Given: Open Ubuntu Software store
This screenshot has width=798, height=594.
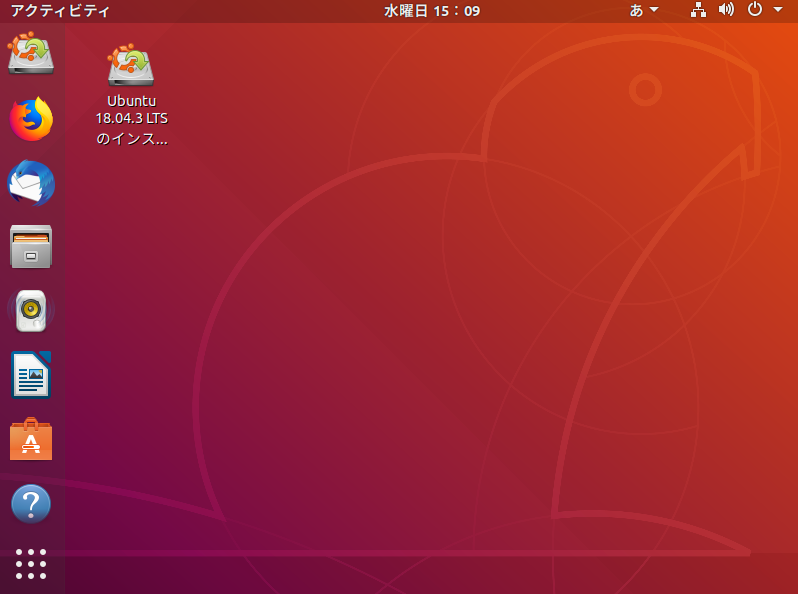Looking at the screenshot, I should tap(31, 439).
